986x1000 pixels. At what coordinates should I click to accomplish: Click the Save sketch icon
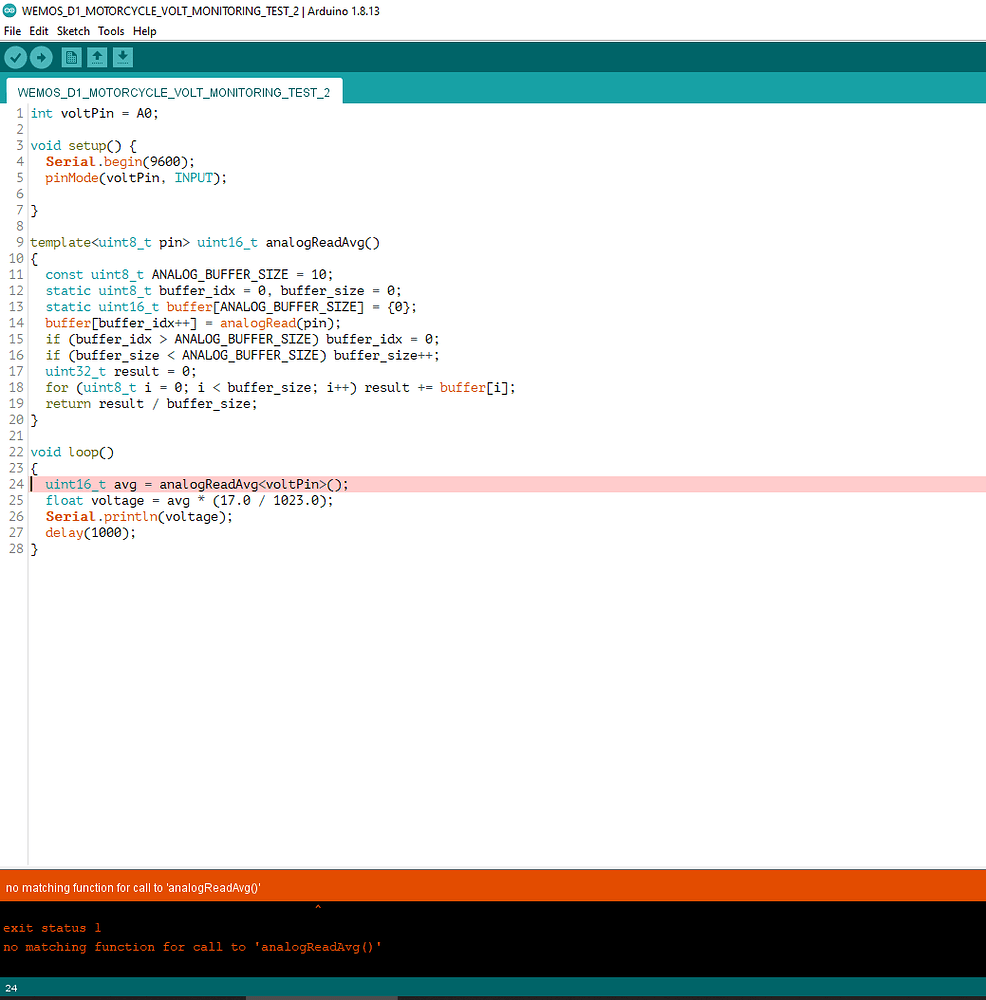tap(122, 57)
